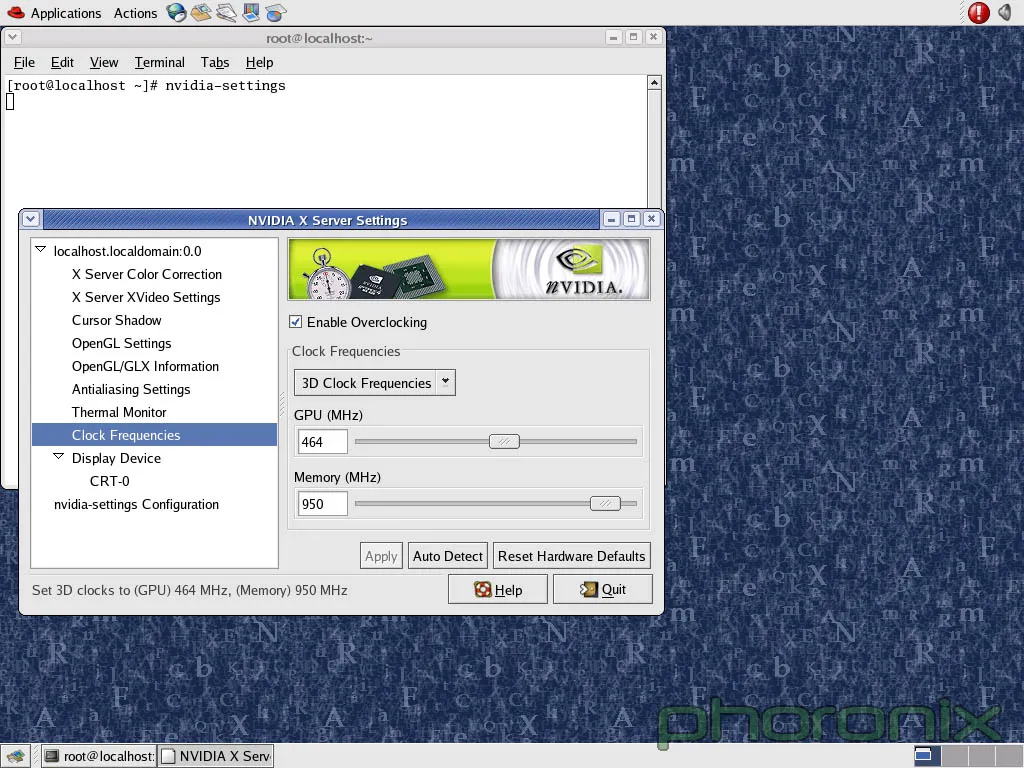This screenshot has height=768, width=1024.
Task: Select OpenGL Settings in the tree
Action: (121, 344)
